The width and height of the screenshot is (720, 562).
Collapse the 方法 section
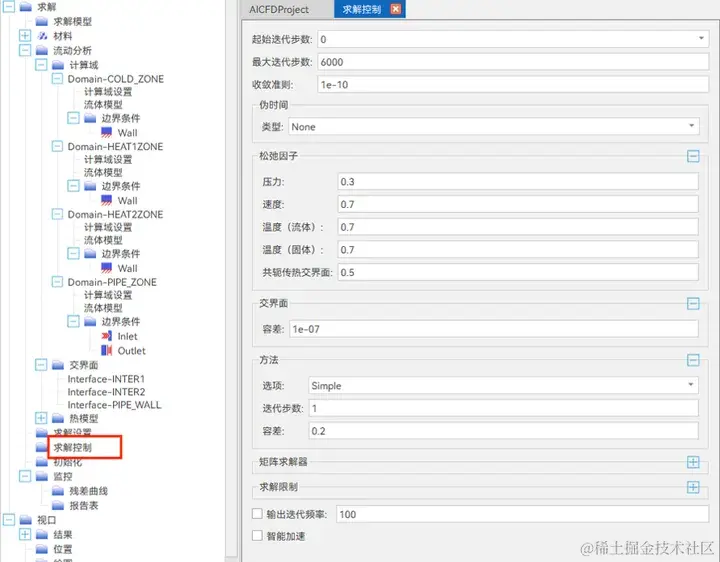(x=693, y=360)
